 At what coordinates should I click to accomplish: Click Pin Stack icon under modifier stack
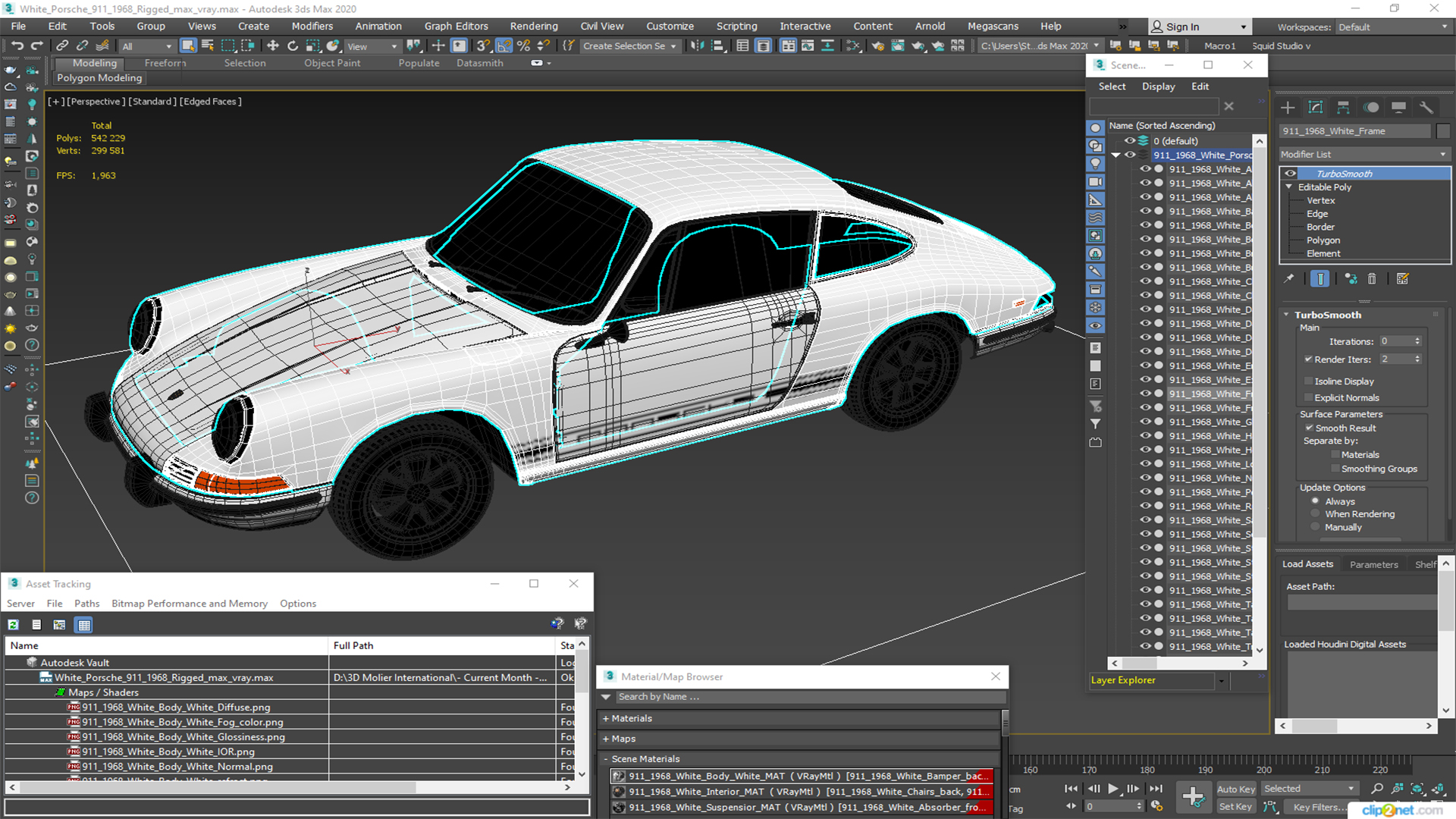tap(1288, 279)
